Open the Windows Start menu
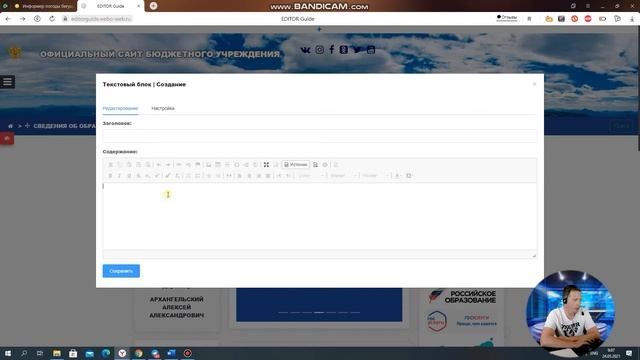Viewport: 640px width, 360px height. click(7, 353)
